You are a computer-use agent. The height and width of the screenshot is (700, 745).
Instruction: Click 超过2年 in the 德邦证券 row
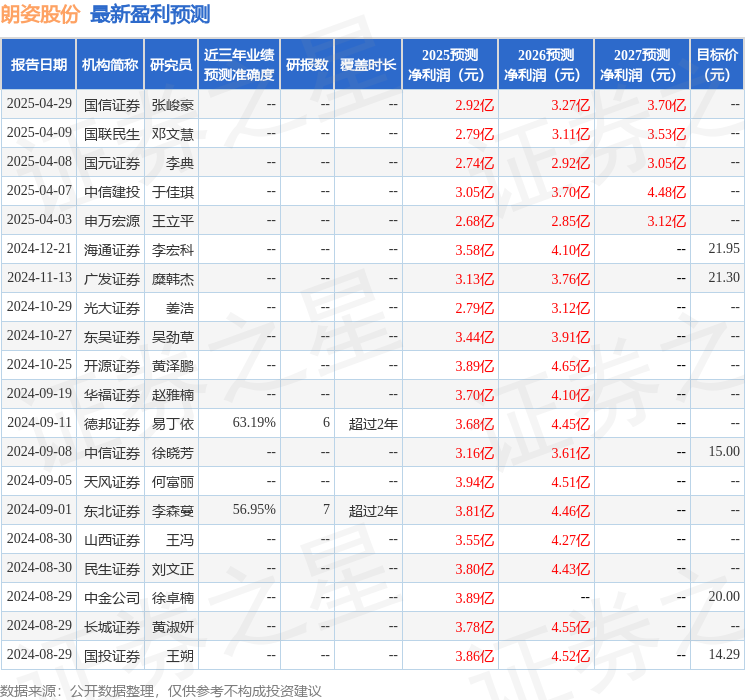pyautogui.click(x=373, y=424)
